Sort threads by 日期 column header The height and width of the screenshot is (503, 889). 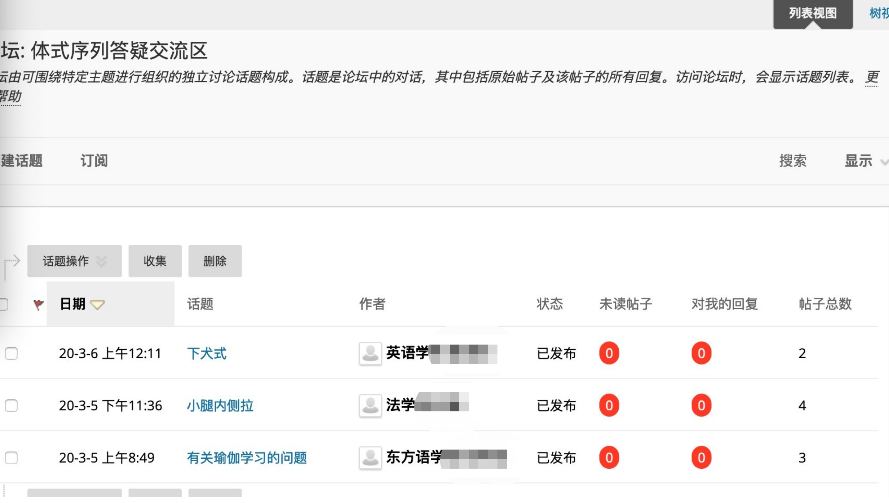pyautogui.click(x=72, y=304)
